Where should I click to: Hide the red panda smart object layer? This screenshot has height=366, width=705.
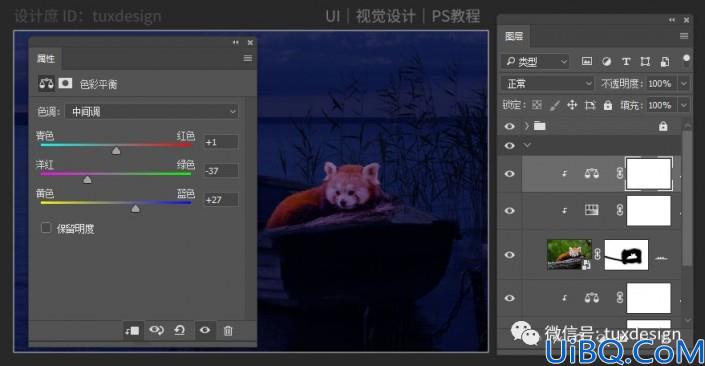(x=509, y=254)
